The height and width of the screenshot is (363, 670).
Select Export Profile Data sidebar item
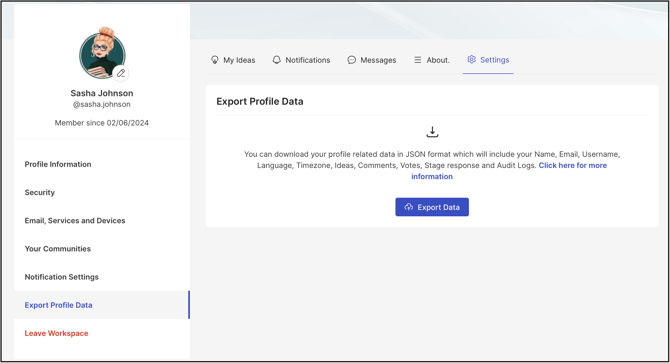click(102, 305)
